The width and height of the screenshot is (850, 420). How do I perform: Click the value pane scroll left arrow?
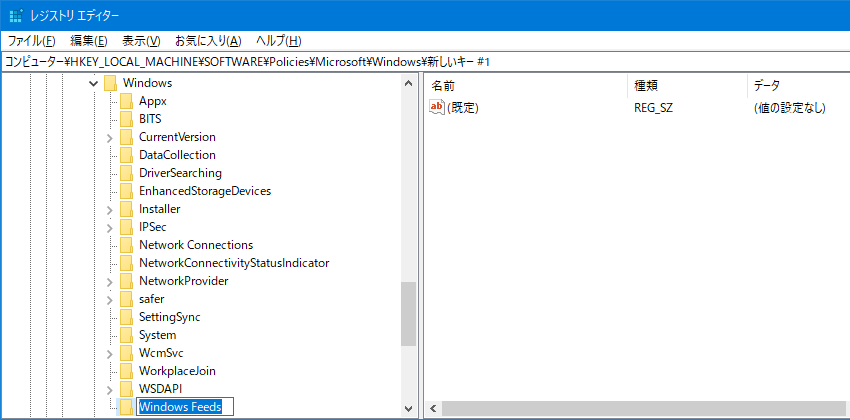click(x=433, y=408)
